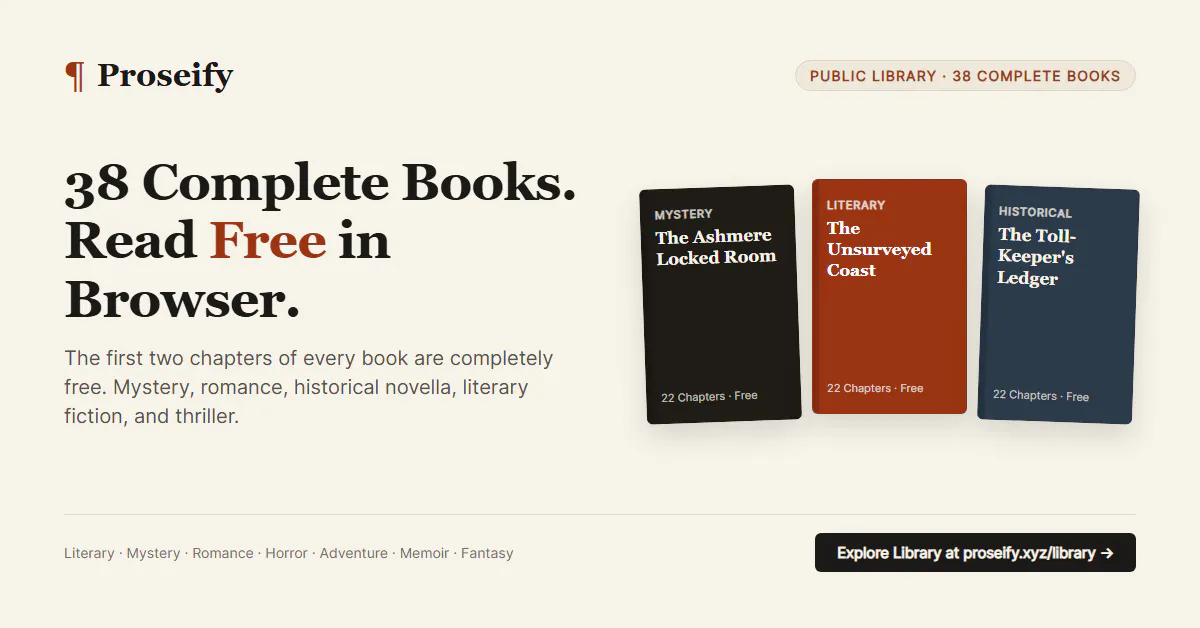Click the Explore Library at proseify.xyz/library button
Viewport: 1200px width, 628px height.
coord(975,553)
